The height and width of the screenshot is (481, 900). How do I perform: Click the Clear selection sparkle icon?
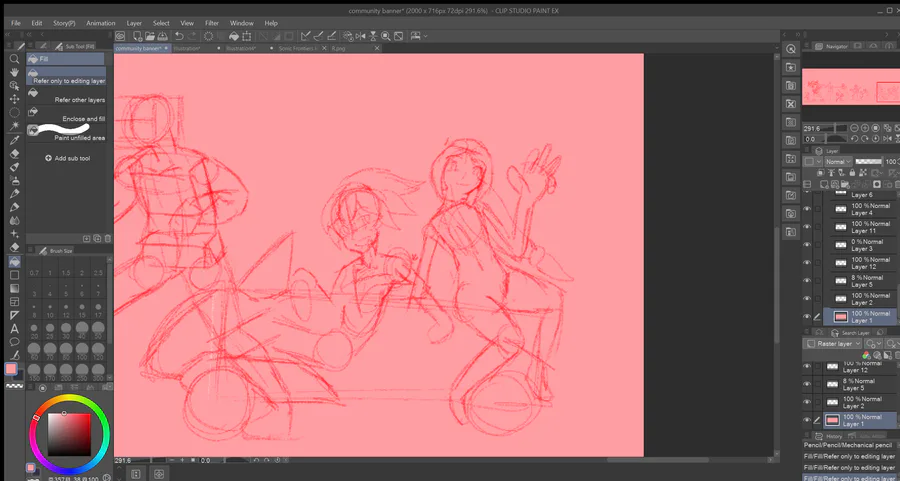208,36
